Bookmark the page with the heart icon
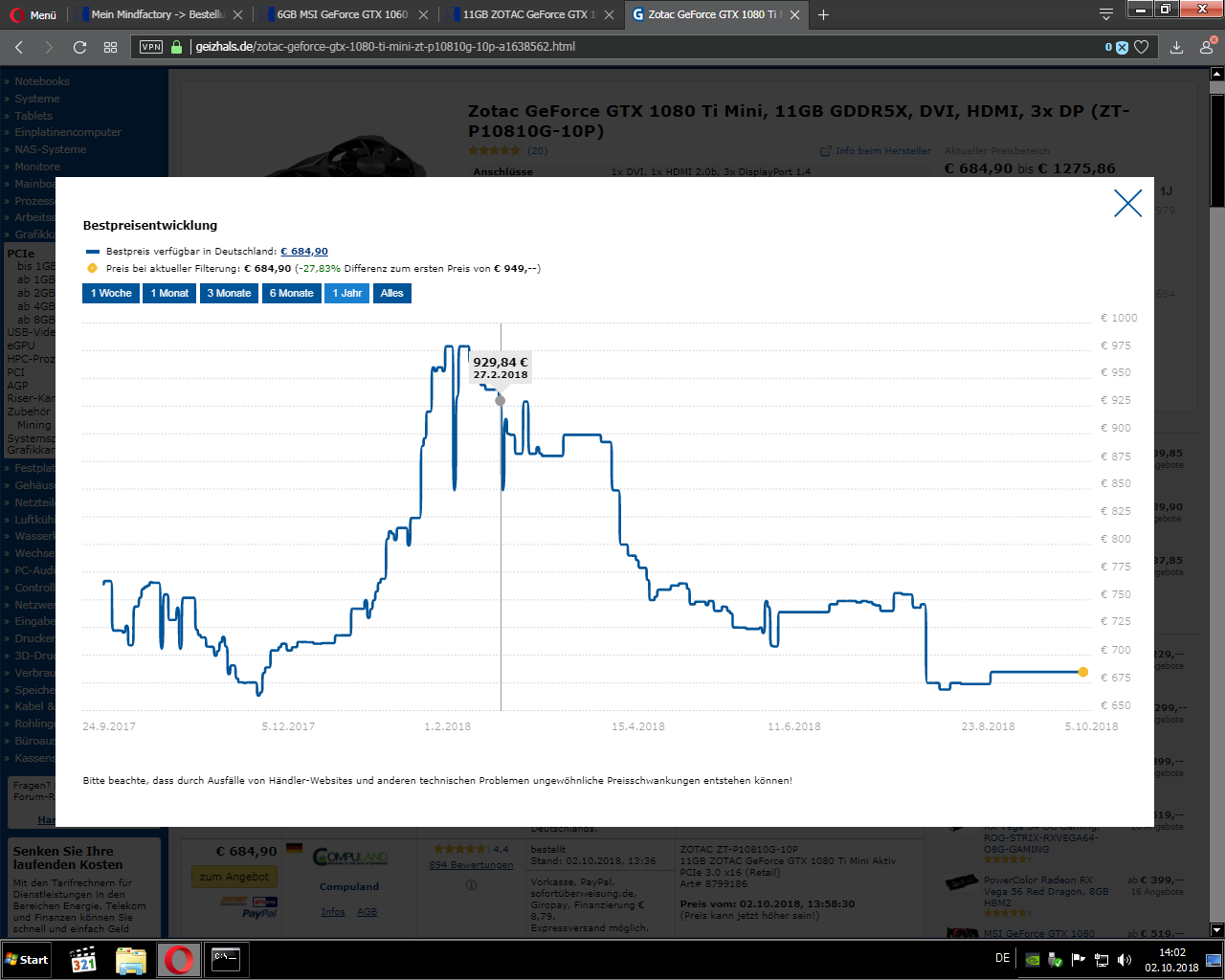 1141,47
